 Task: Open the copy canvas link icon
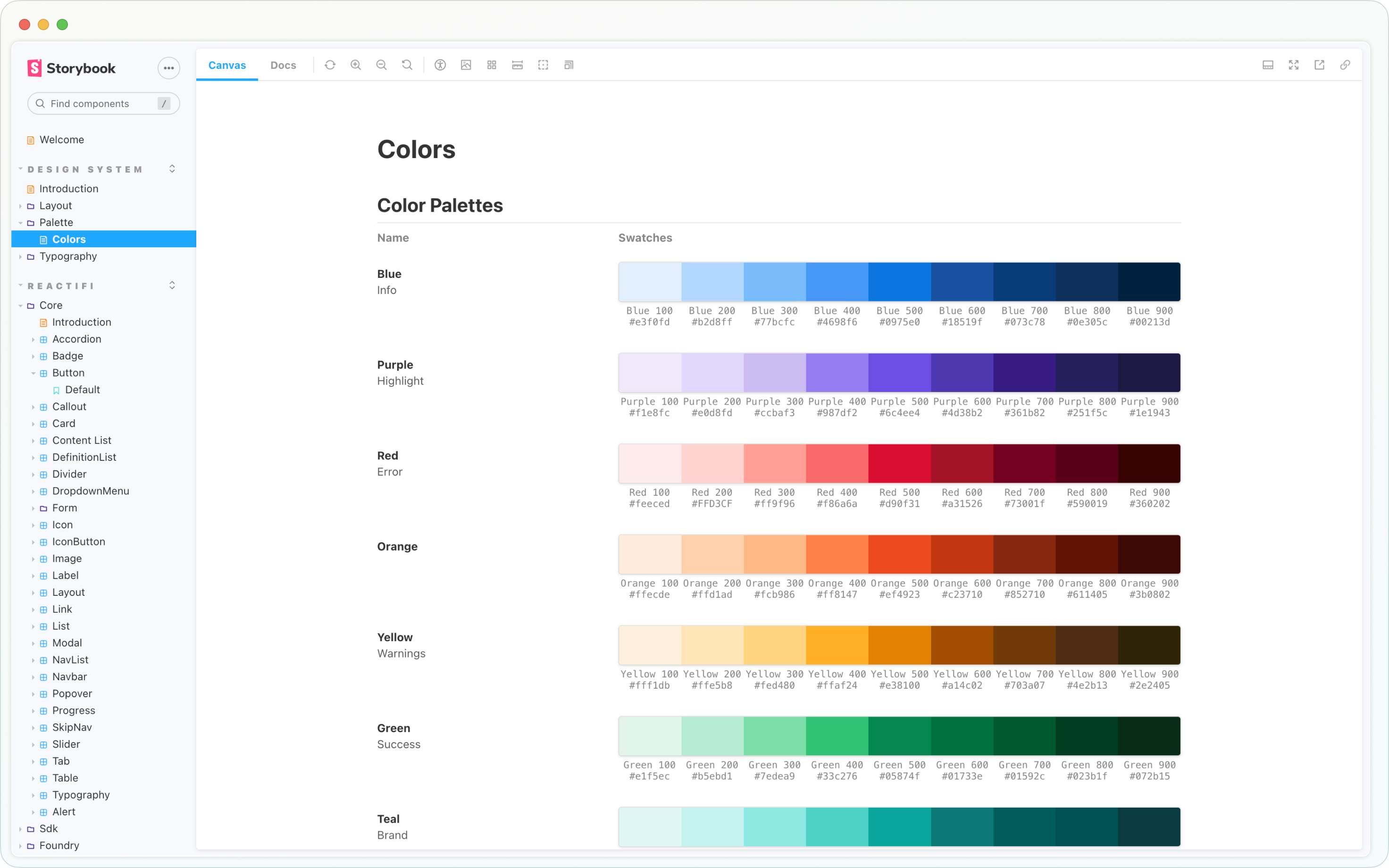point(1345,65)
